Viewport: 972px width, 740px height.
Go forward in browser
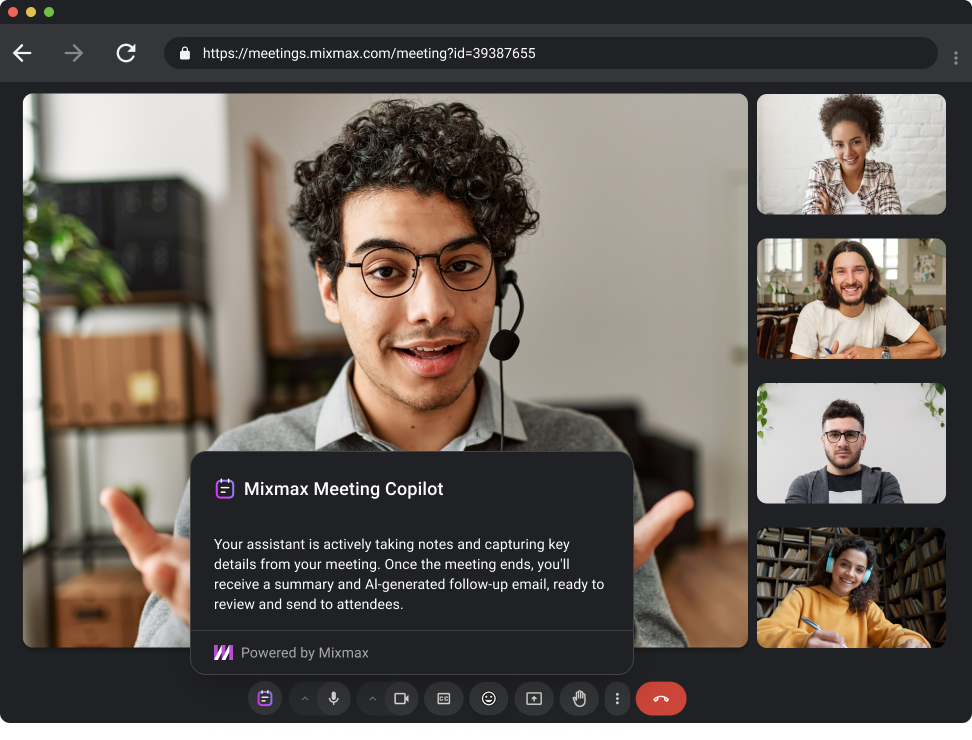click(x=74, y=53)
